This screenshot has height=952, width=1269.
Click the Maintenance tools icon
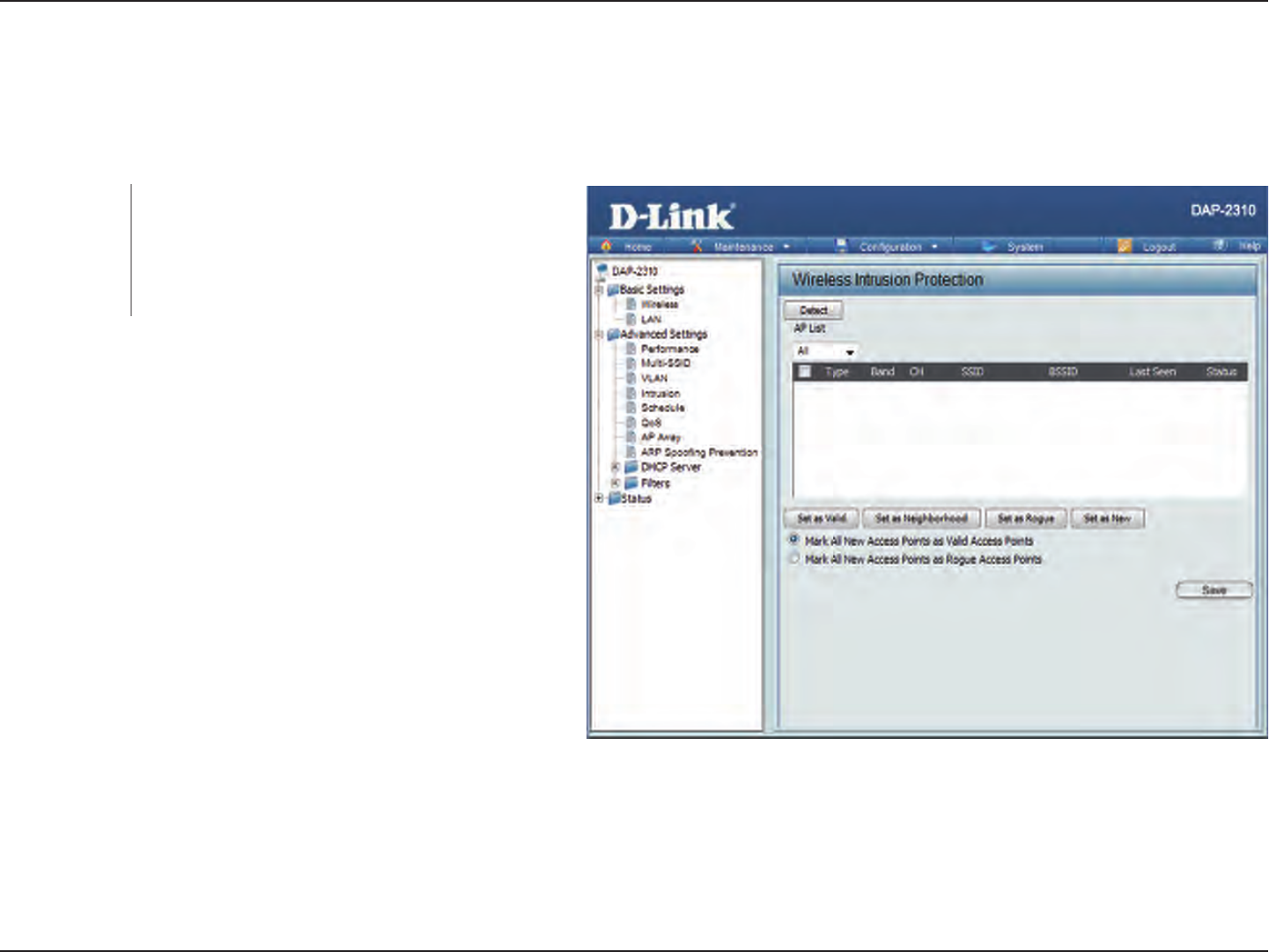tap(697, 247)
